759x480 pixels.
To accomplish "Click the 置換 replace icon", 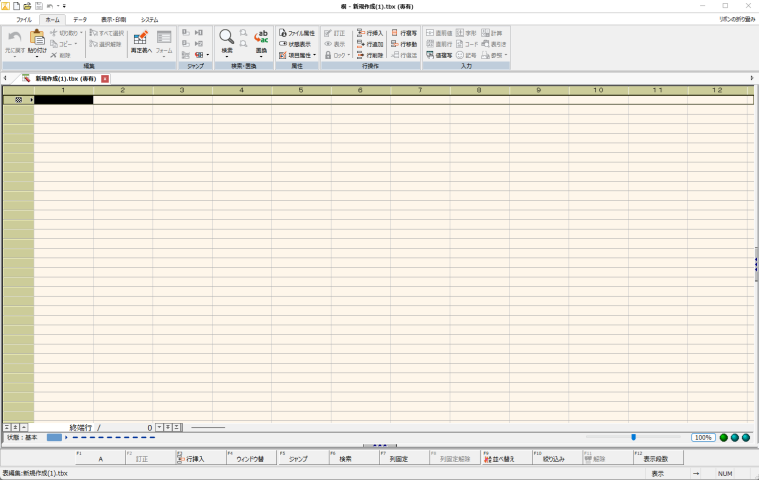I will tap(262, 41).
